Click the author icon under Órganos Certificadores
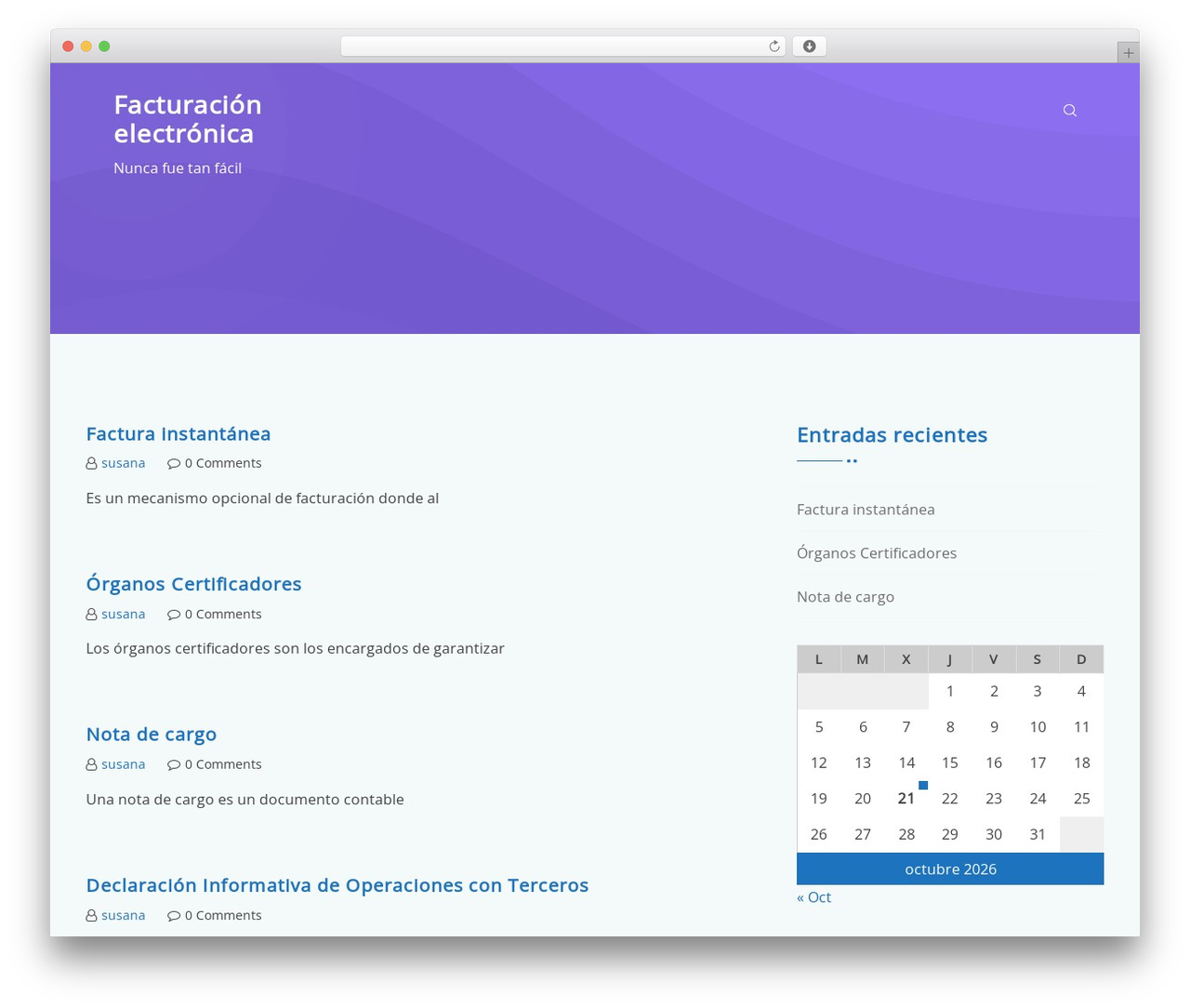The image size is (1190, 1008). (91, 615)
